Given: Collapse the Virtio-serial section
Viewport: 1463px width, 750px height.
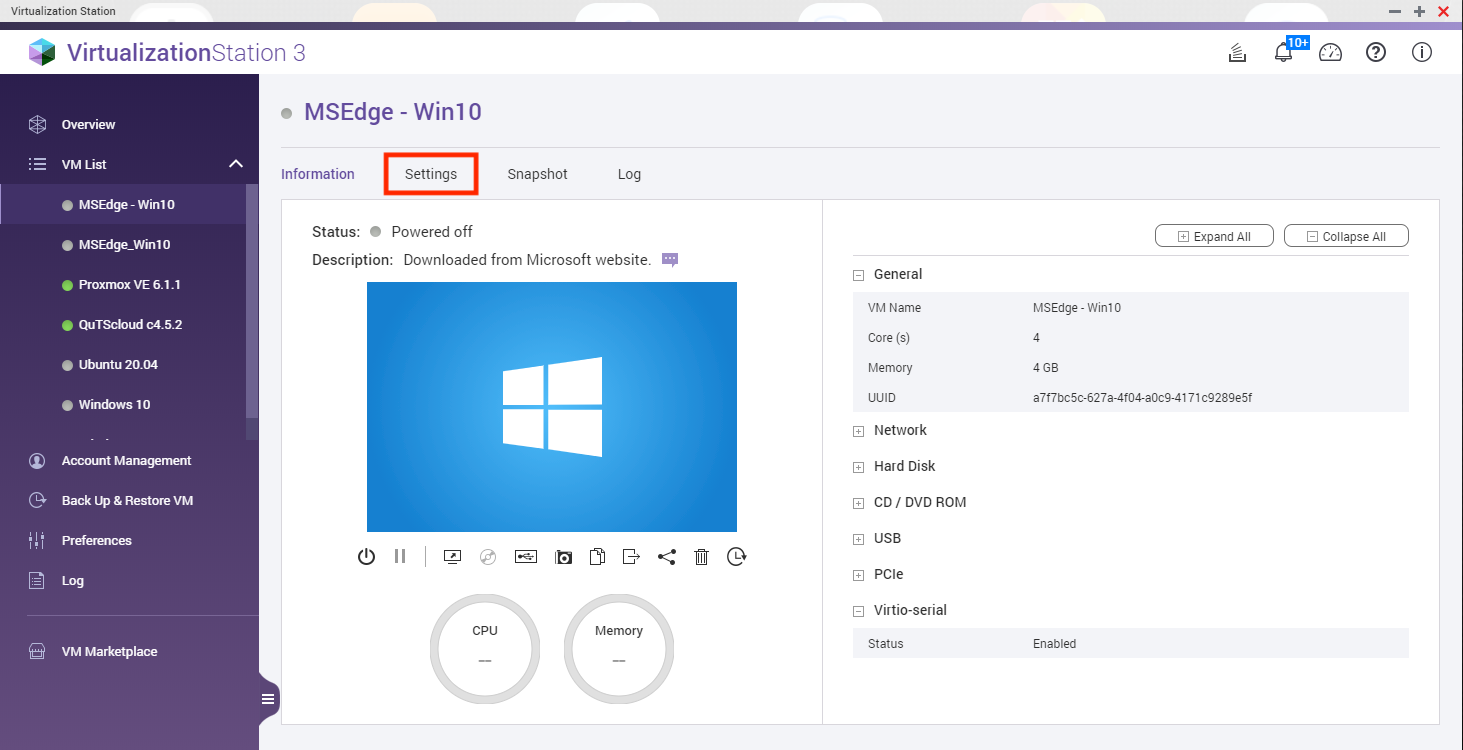Looking at the screenshot, I should [858, 611].
